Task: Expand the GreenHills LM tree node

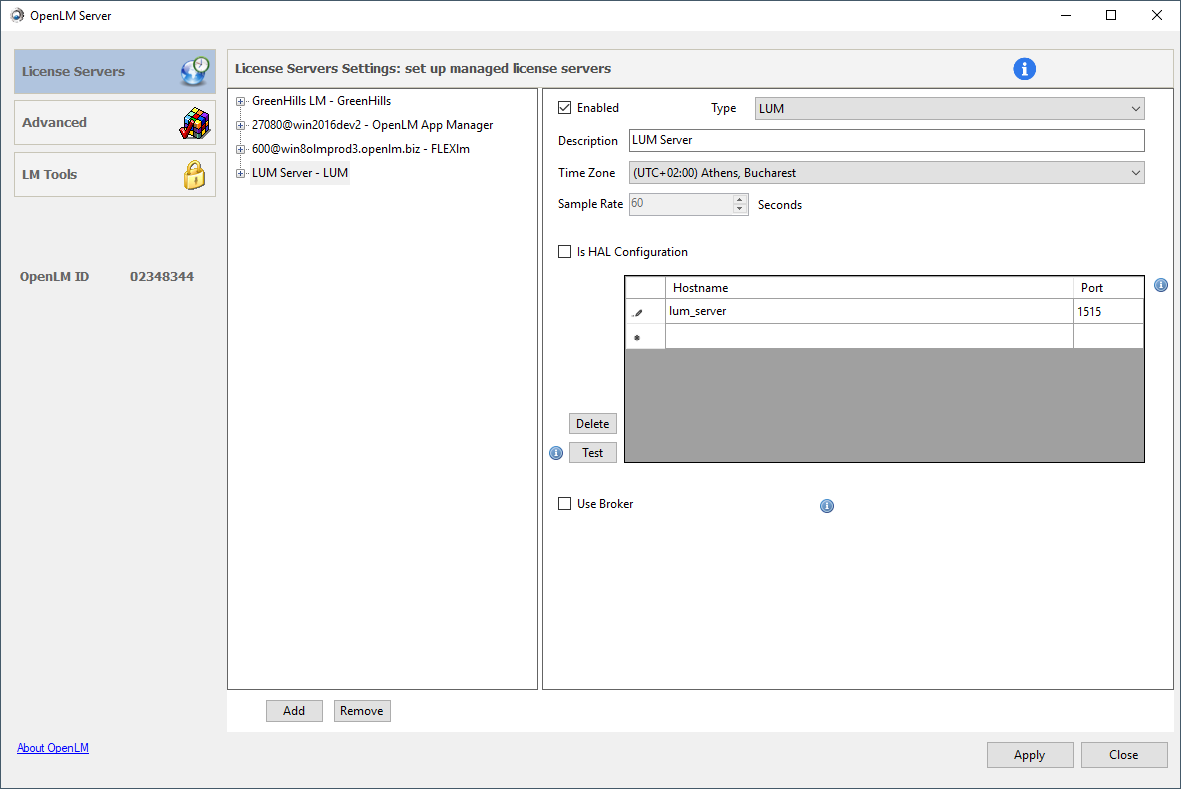Action: pyautogui.click(x=240, y=101)
